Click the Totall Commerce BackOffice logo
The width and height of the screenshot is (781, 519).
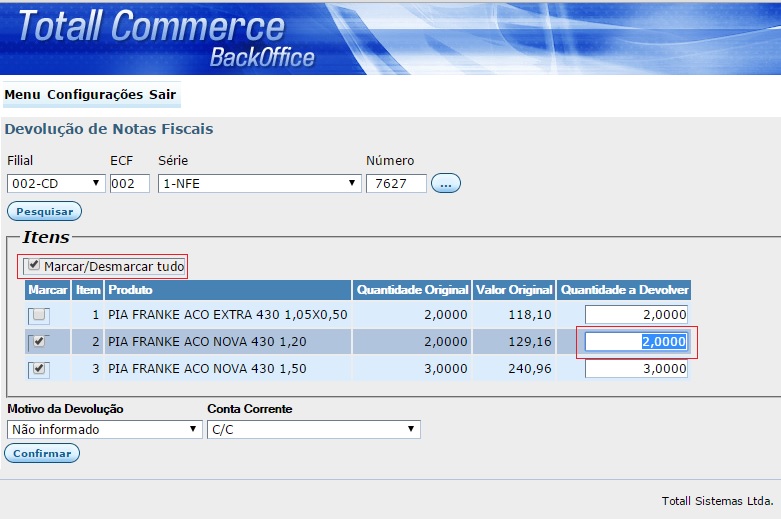167,39
